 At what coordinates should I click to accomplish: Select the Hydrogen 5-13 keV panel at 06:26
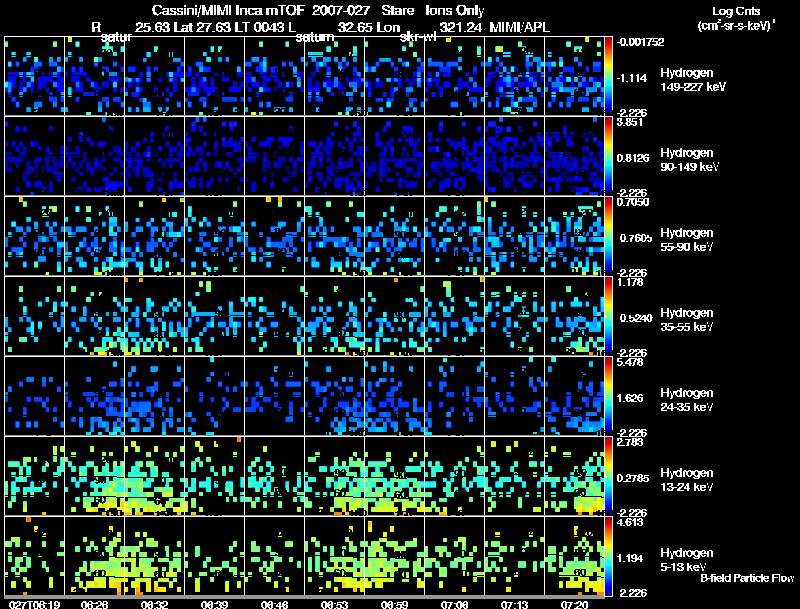(94, 556)
